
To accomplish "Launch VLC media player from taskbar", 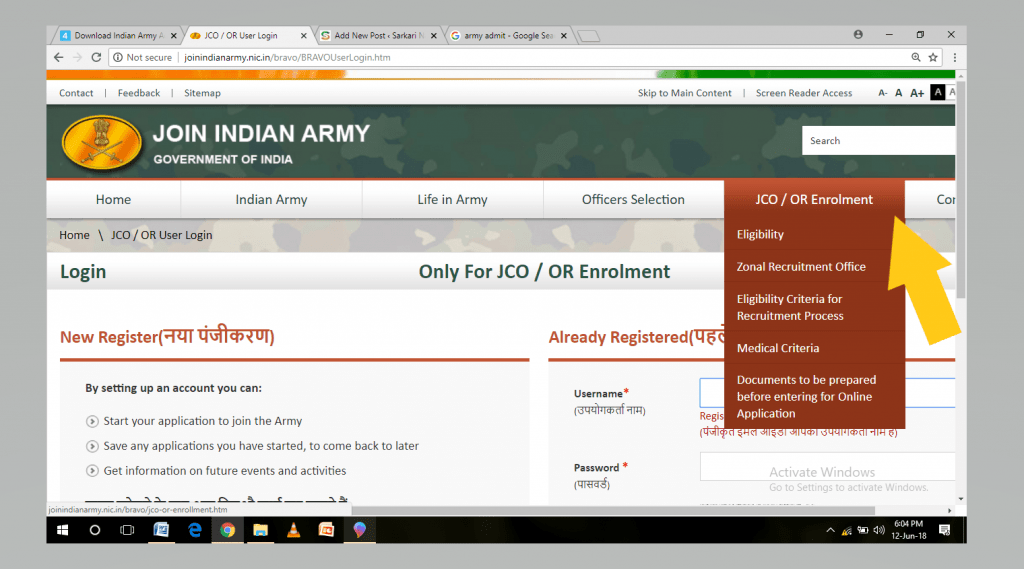I will tap(293, 530).
